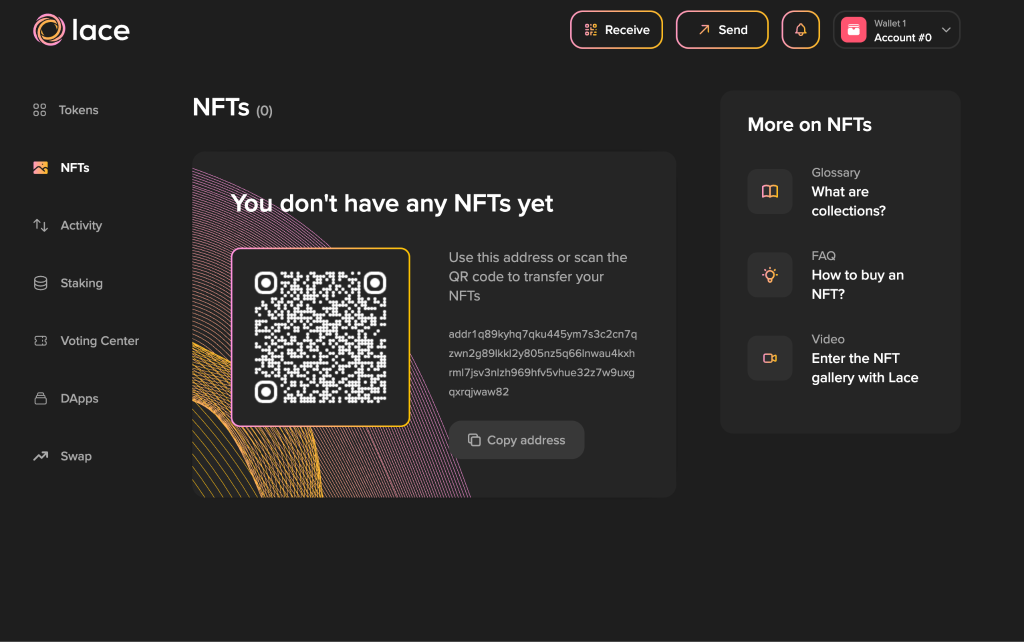Click the Staking database icon

pos(40,283)
